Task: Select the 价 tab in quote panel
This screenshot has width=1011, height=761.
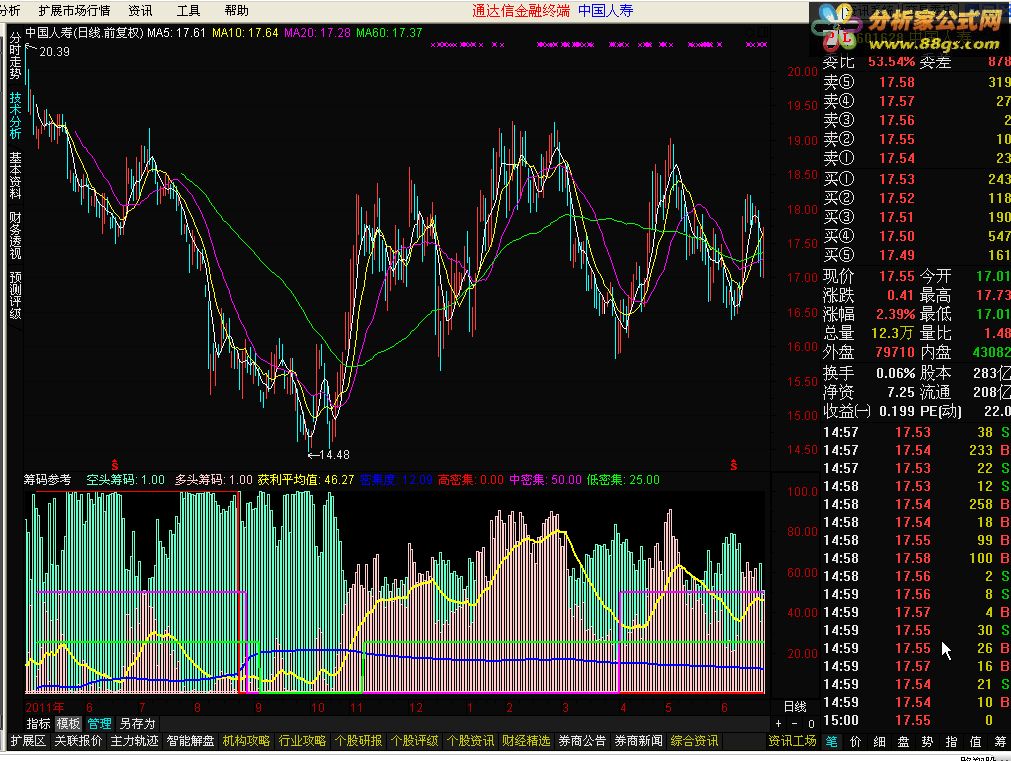Action: (x=856, y=742)
